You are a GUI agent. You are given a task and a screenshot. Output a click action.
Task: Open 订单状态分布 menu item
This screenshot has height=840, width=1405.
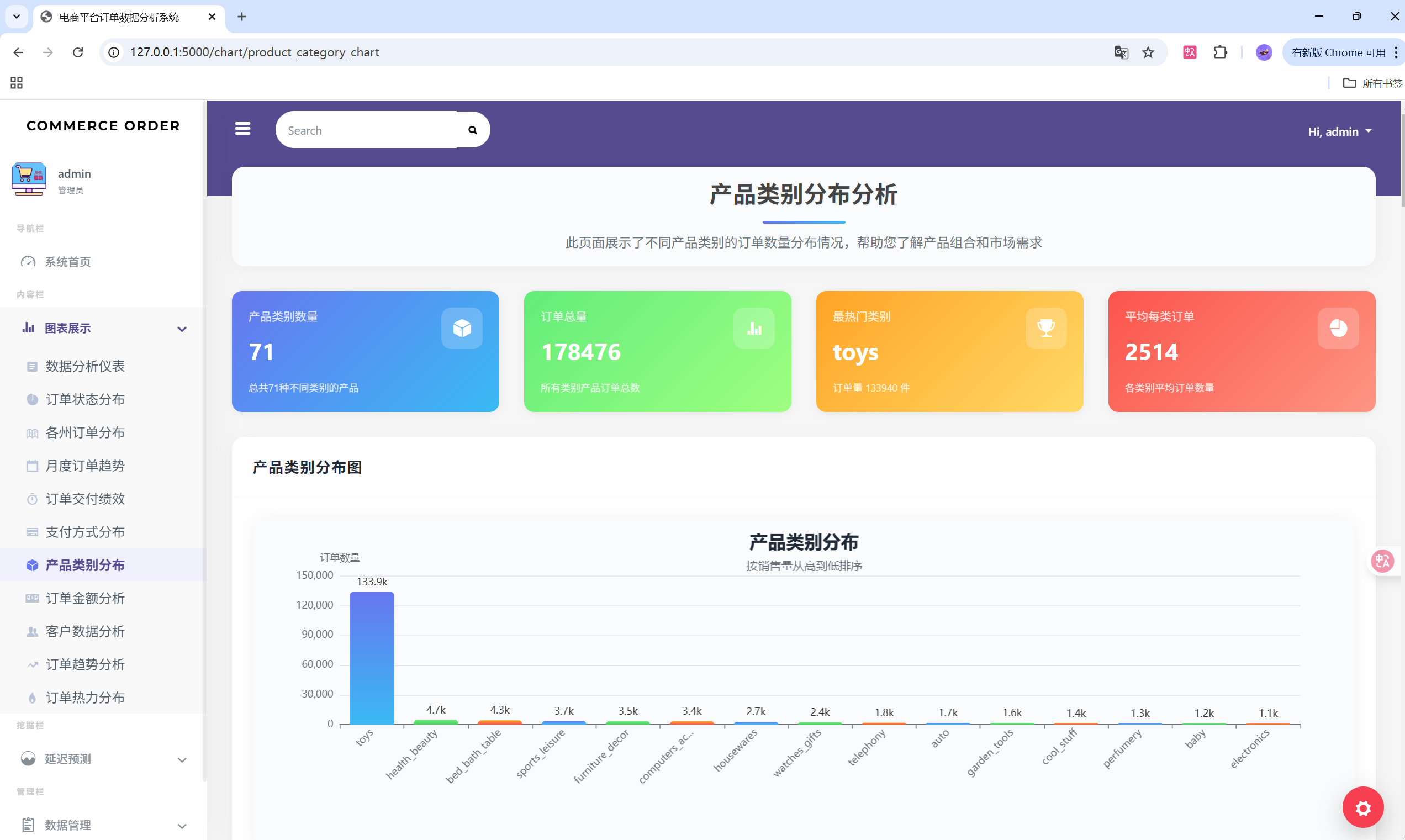85,400
